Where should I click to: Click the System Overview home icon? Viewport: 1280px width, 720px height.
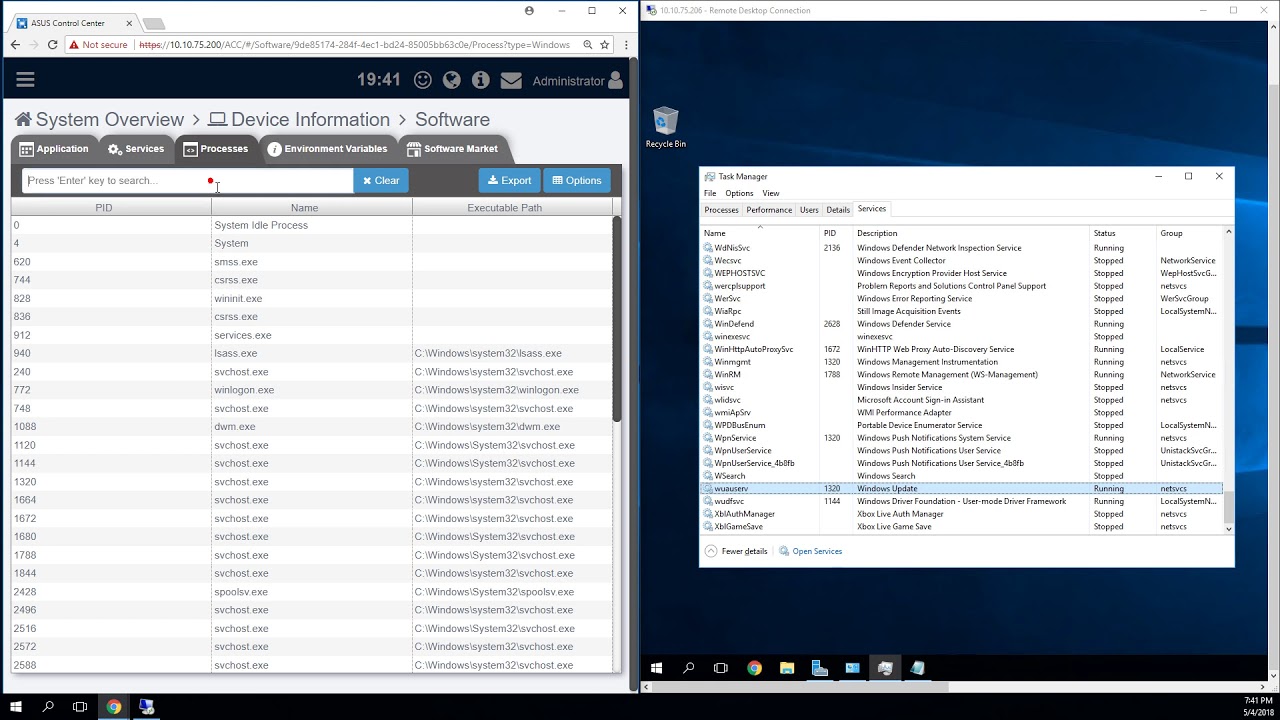coord(22,120)
